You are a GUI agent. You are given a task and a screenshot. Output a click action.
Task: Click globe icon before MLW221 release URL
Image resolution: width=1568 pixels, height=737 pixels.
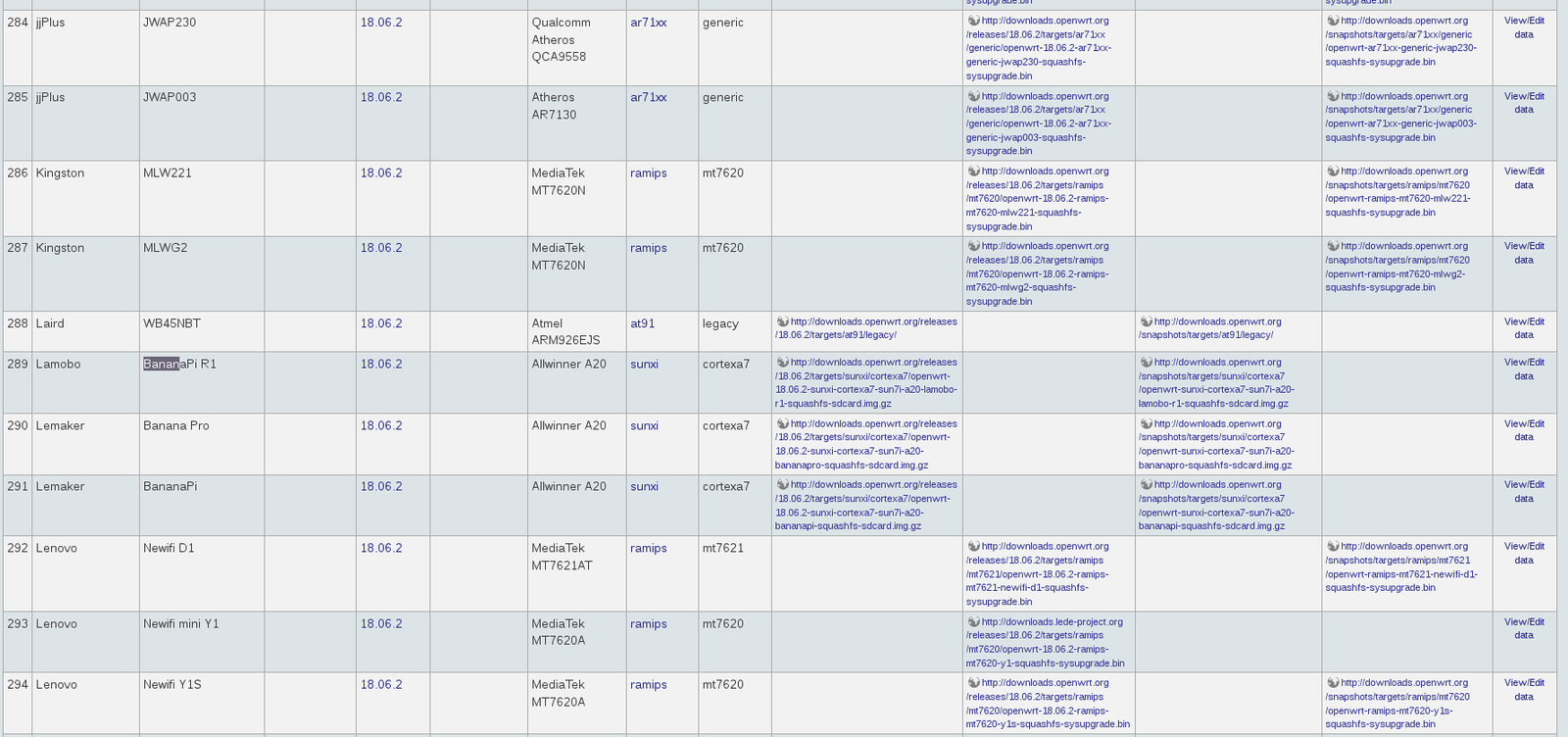973,172
